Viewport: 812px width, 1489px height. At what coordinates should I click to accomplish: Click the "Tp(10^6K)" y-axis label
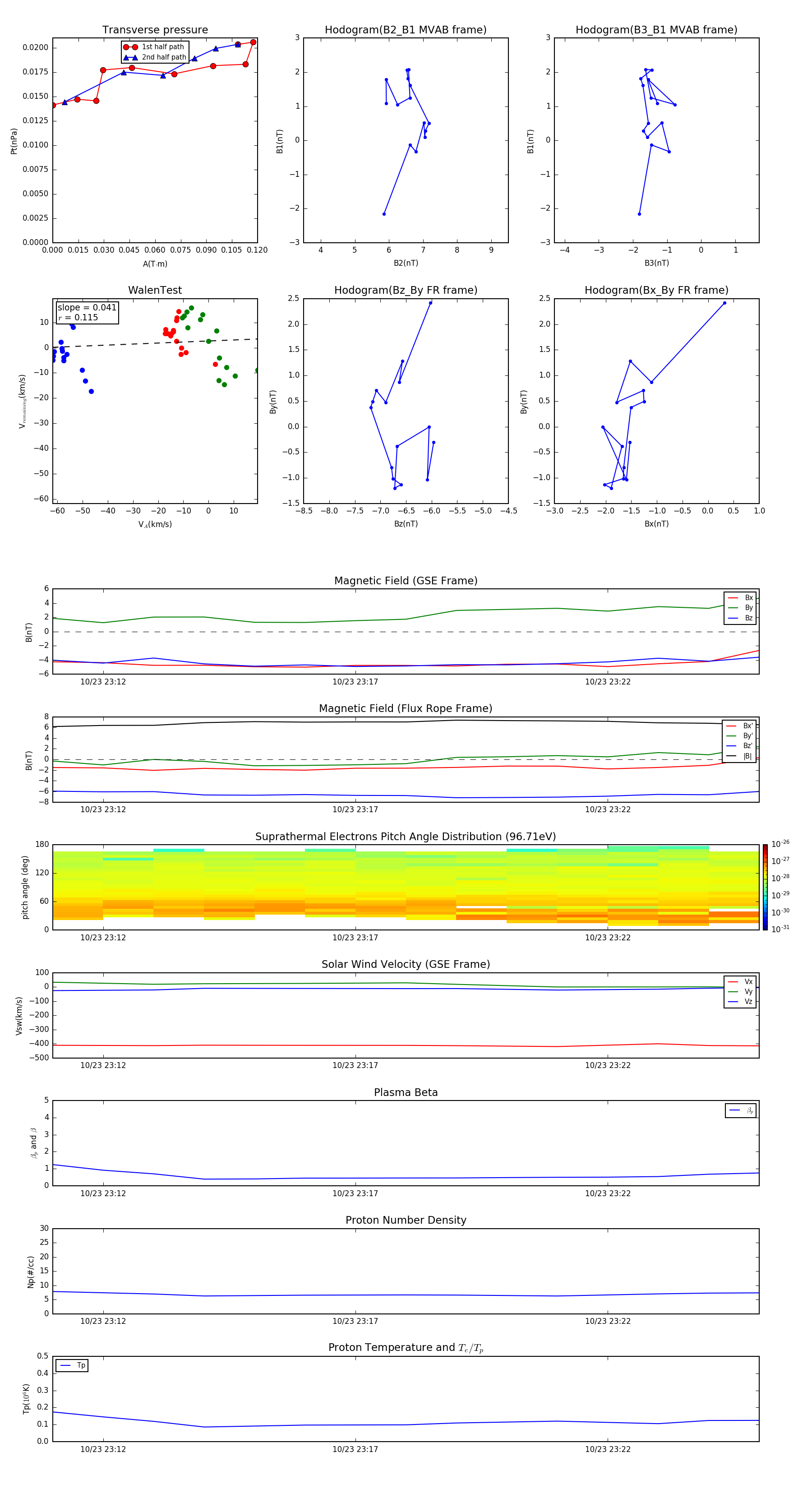pyautogui.click(x=26, y=1399)
